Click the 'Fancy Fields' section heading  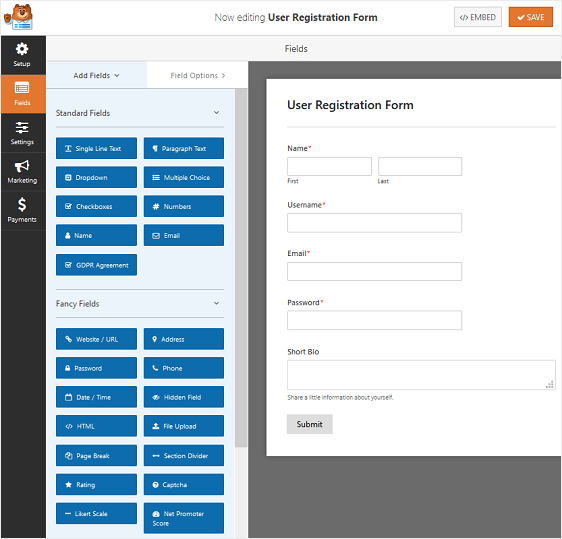click(x=77, y=304)
